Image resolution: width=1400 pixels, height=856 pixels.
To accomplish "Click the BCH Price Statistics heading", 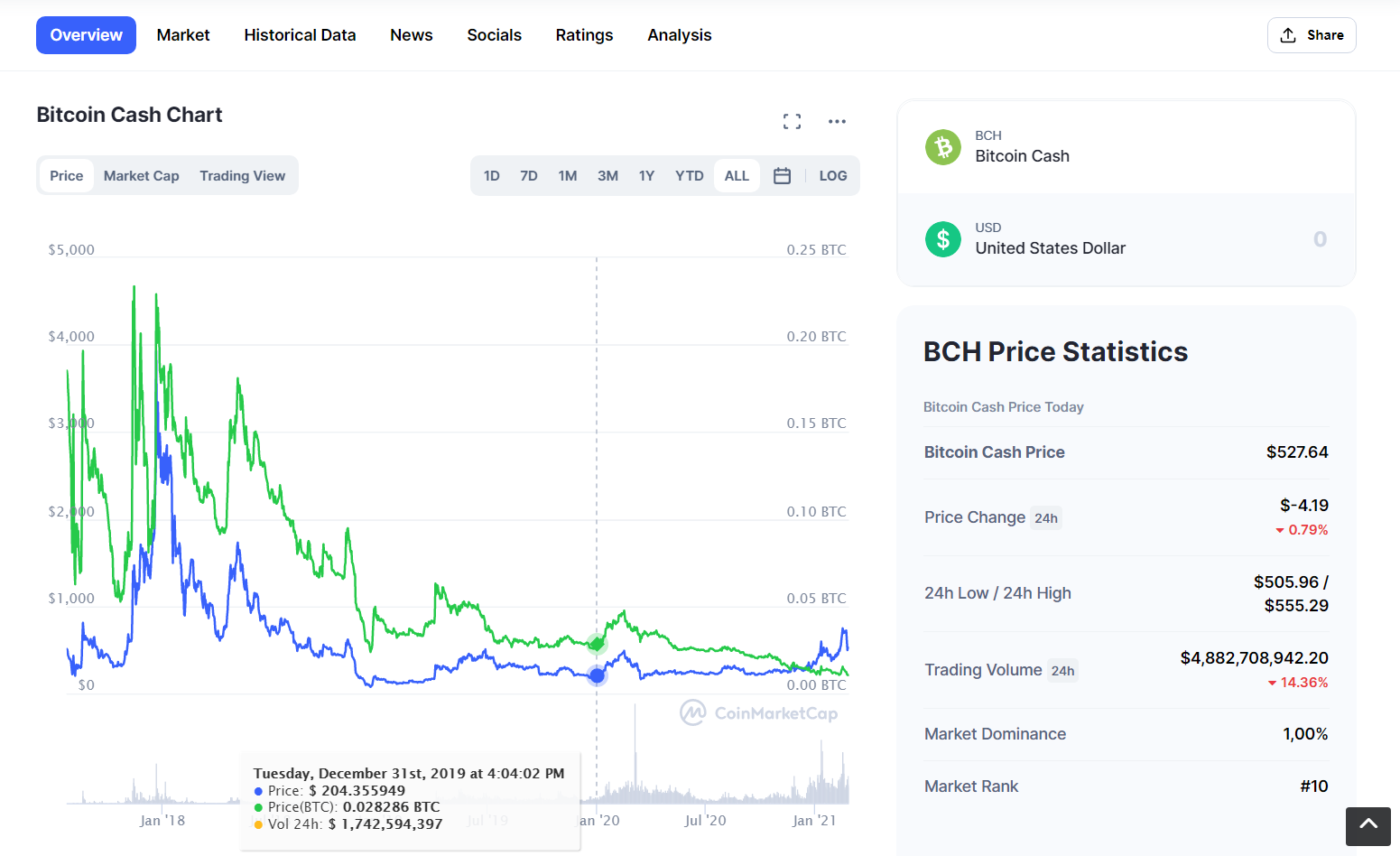I will [x=1055, y=351].
